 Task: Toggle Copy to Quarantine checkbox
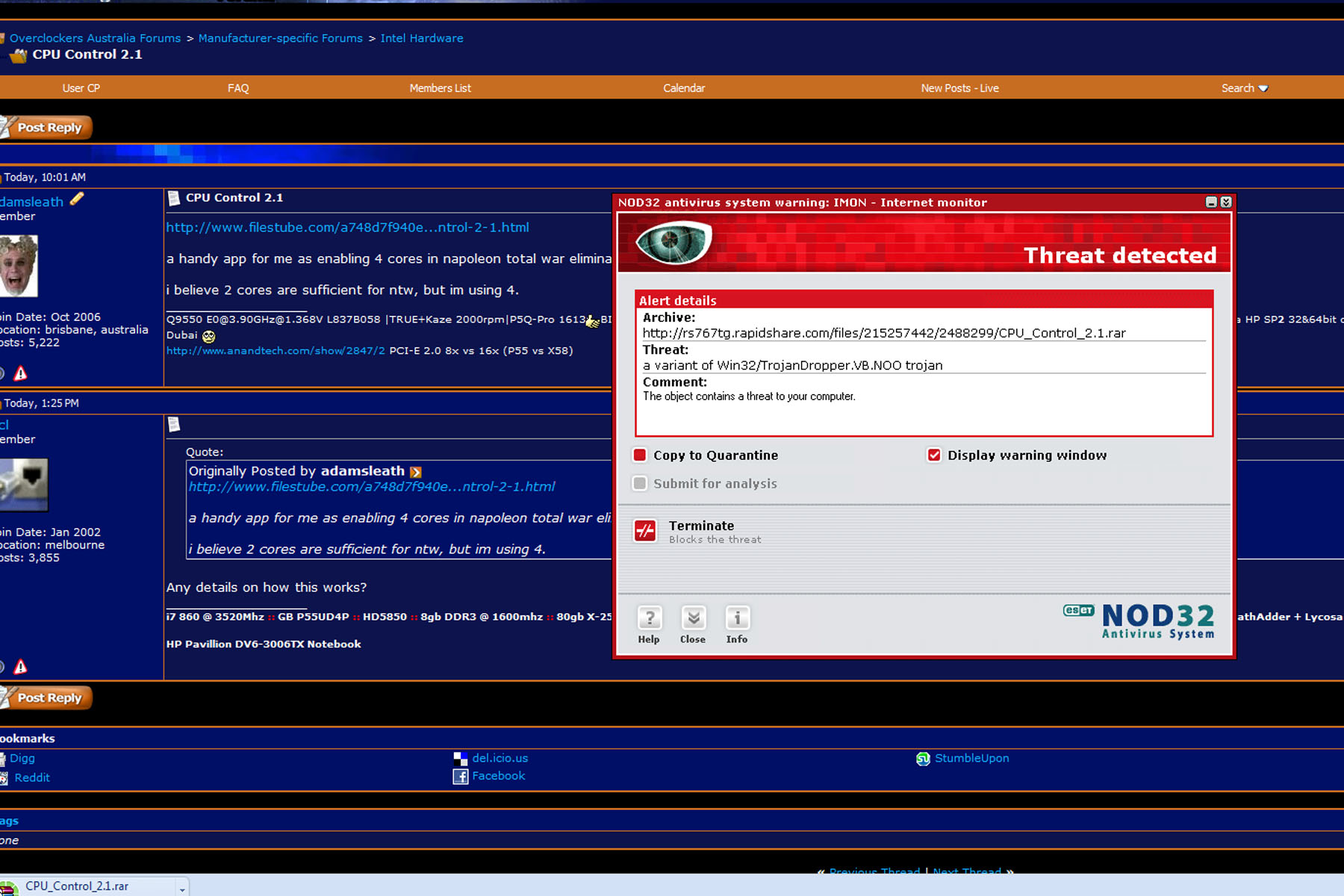[x=640, y=455]
